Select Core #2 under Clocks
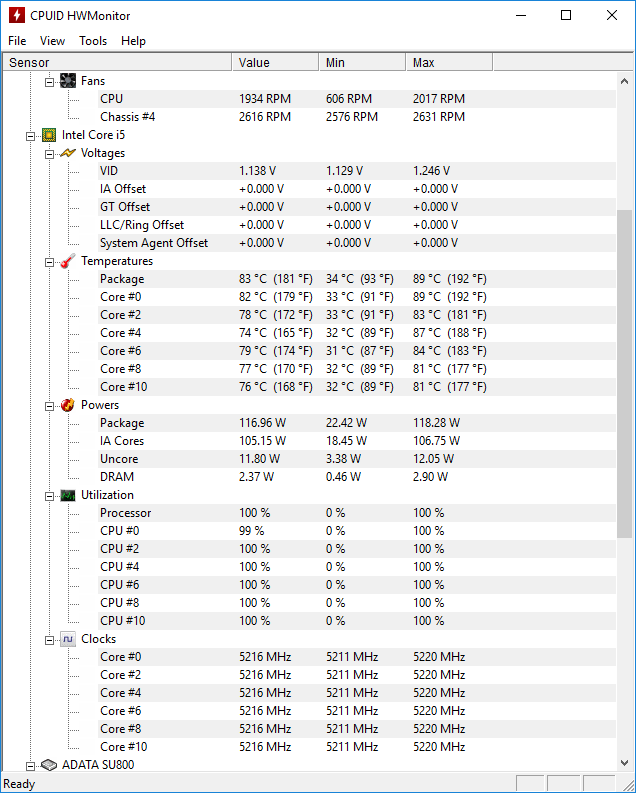The height and width of the screenshot is (793, 636). pos(357,675)
